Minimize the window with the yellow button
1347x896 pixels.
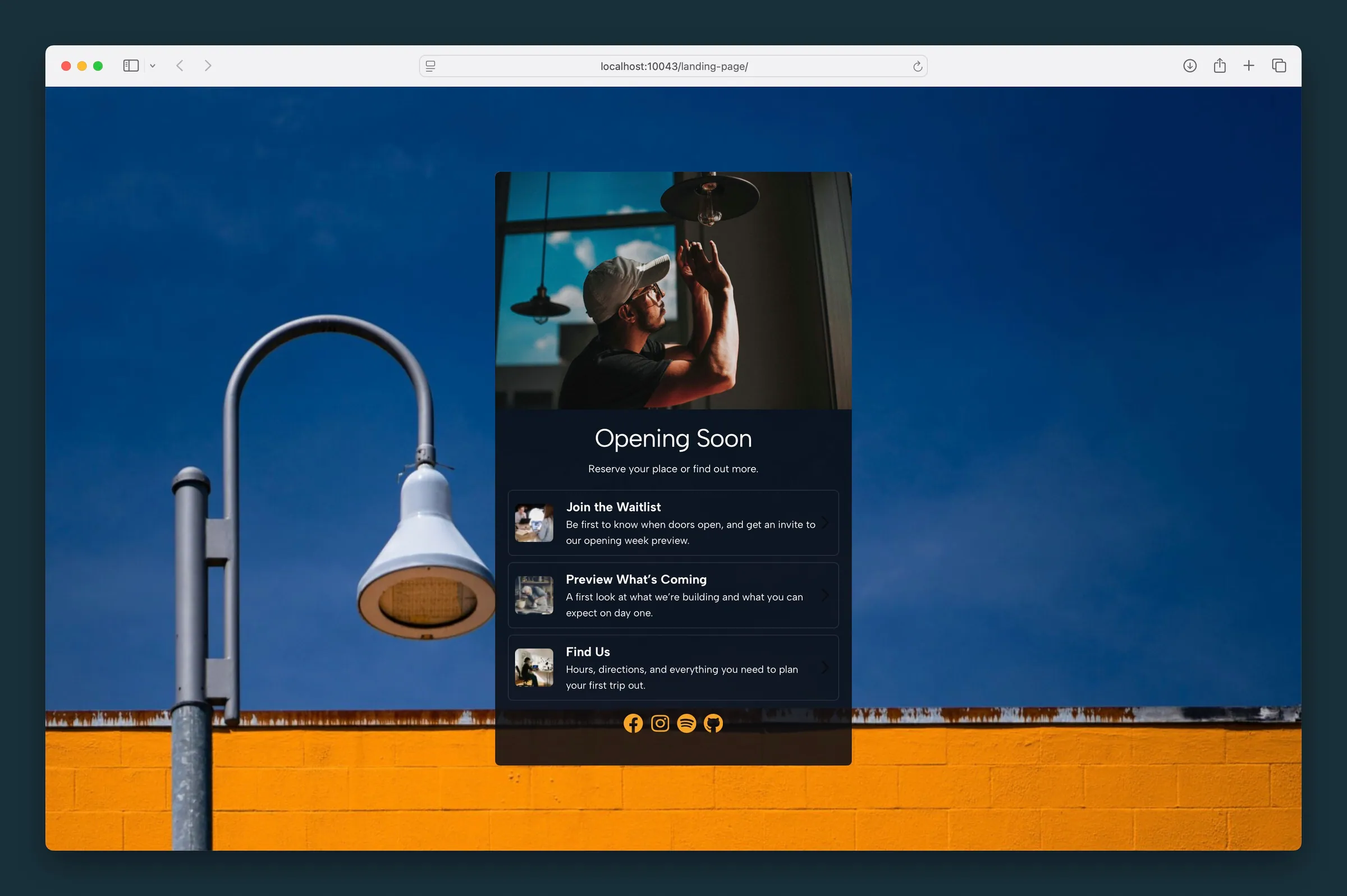tap(83, 66)
